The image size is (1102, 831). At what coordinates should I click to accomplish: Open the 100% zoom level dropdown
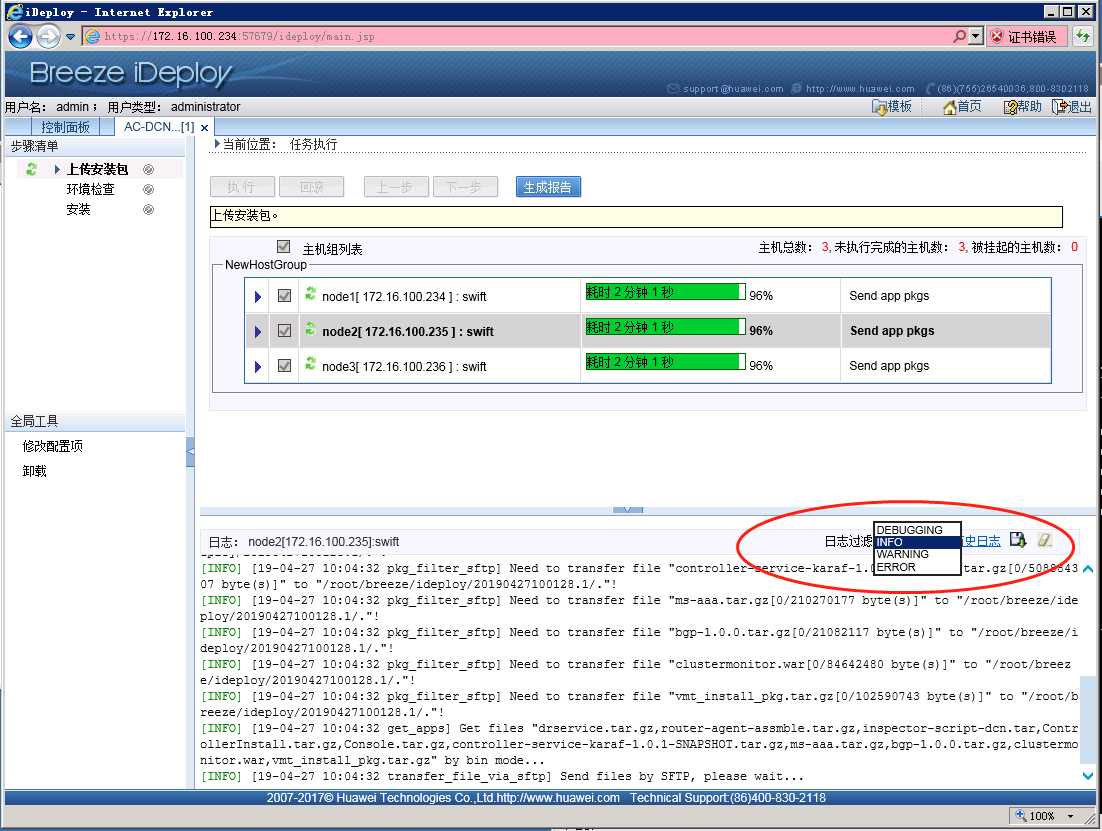pos(1070,816)
